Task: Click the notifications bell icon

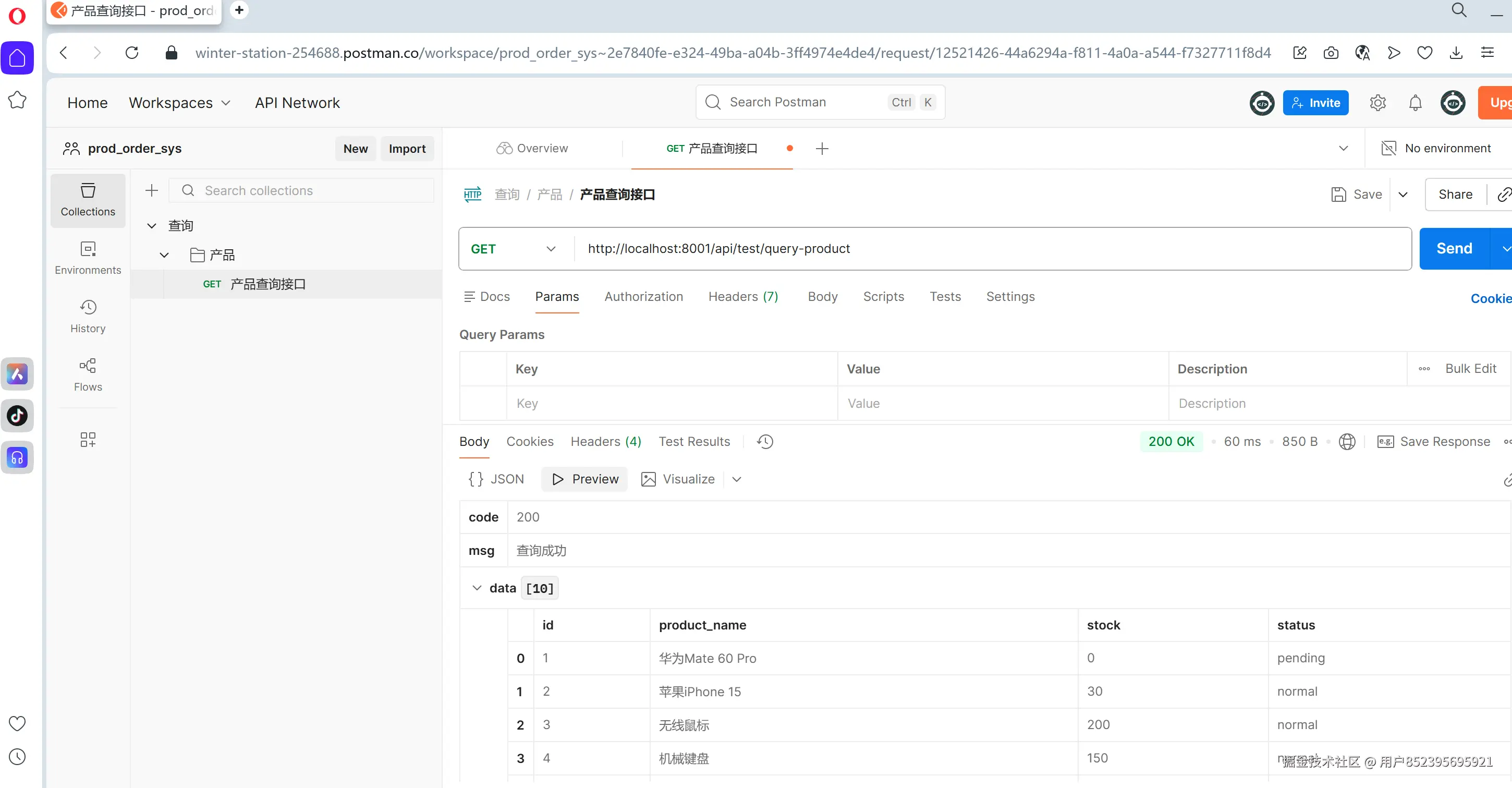Action: click(1415, 103)
